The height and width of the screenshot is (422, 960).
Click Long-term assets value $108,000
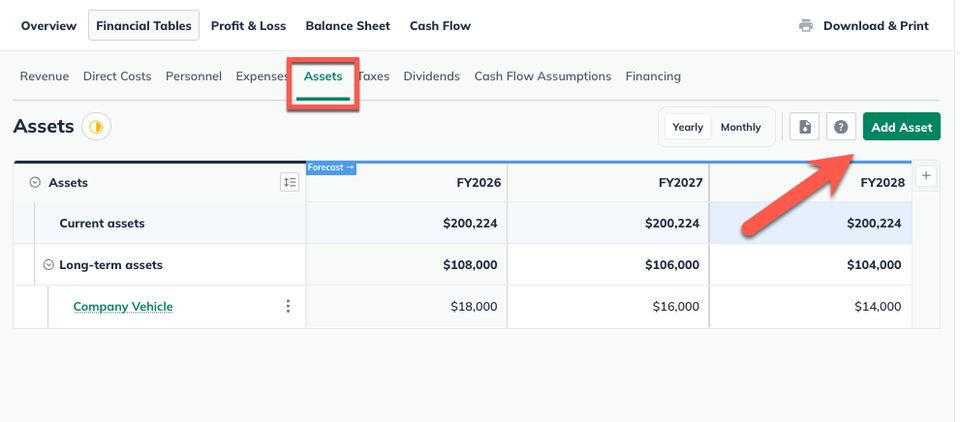click(470, 265)
